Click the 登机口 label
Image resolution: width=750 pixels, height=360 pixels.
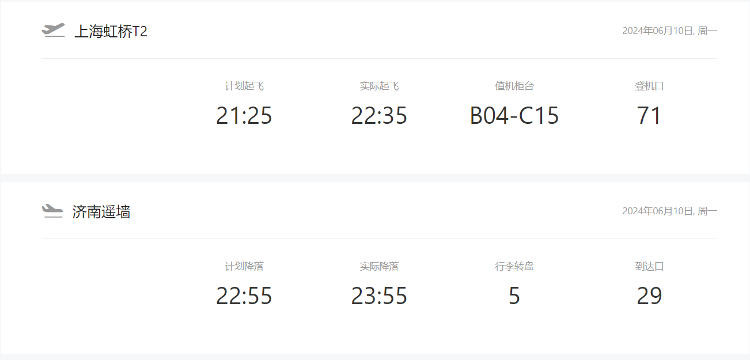pos(649,86)
